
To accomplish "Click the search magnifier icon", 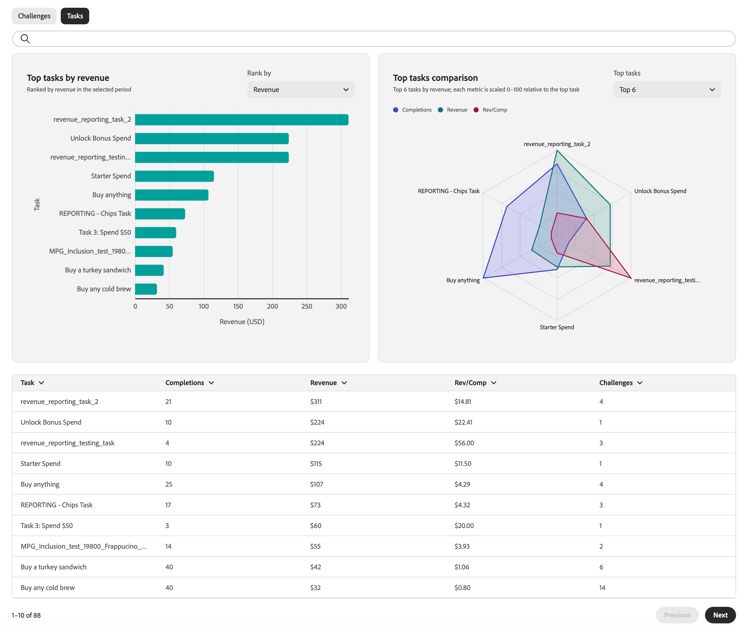I will (25, 39).
